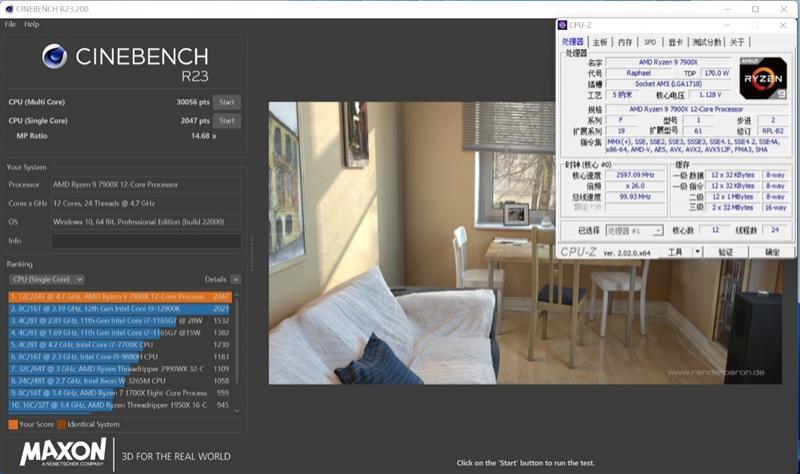Click the Identical System legend swatch
800x474 pixels.
(61, 425)
